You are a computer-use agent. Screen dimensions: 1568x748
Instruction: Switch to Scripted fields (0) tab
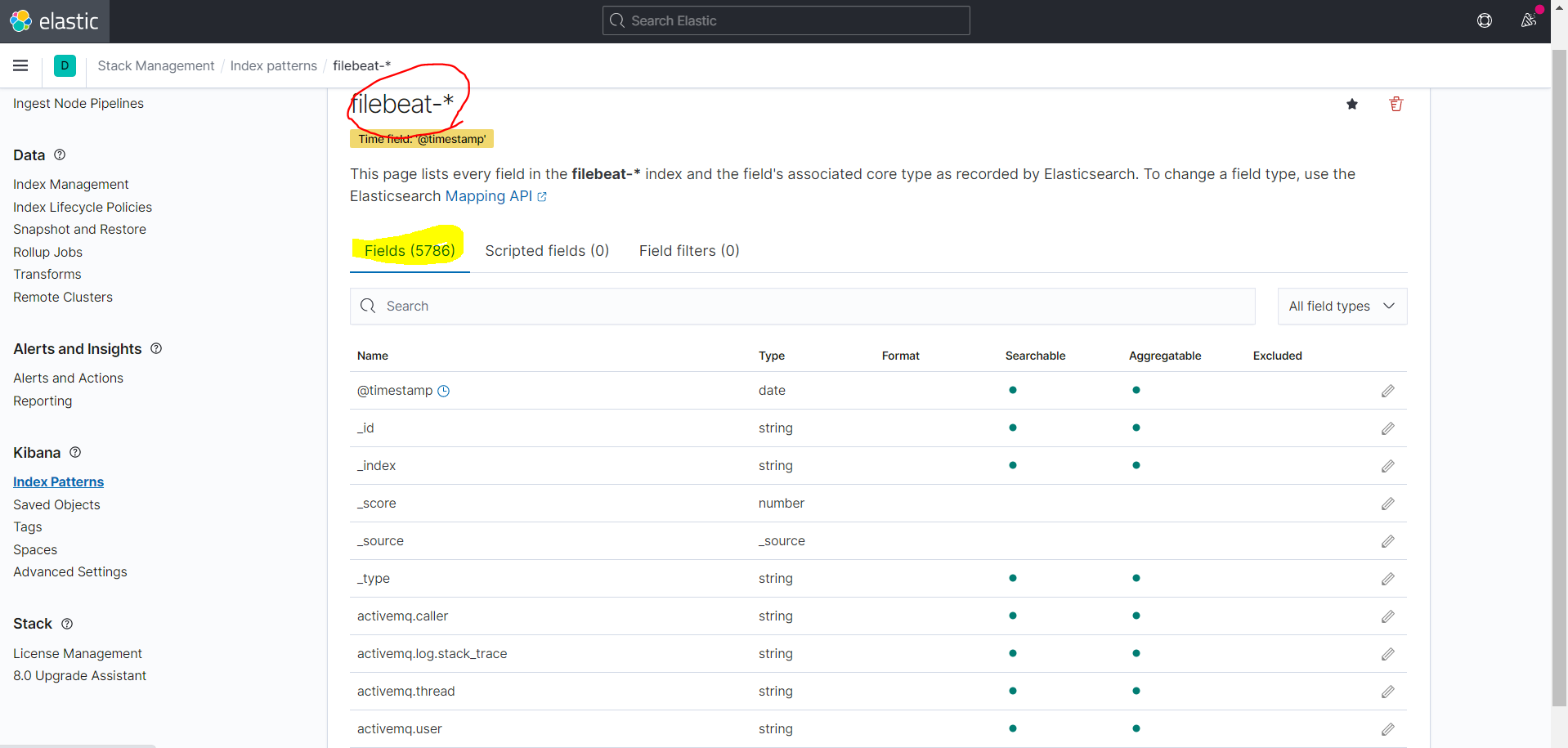547,251
